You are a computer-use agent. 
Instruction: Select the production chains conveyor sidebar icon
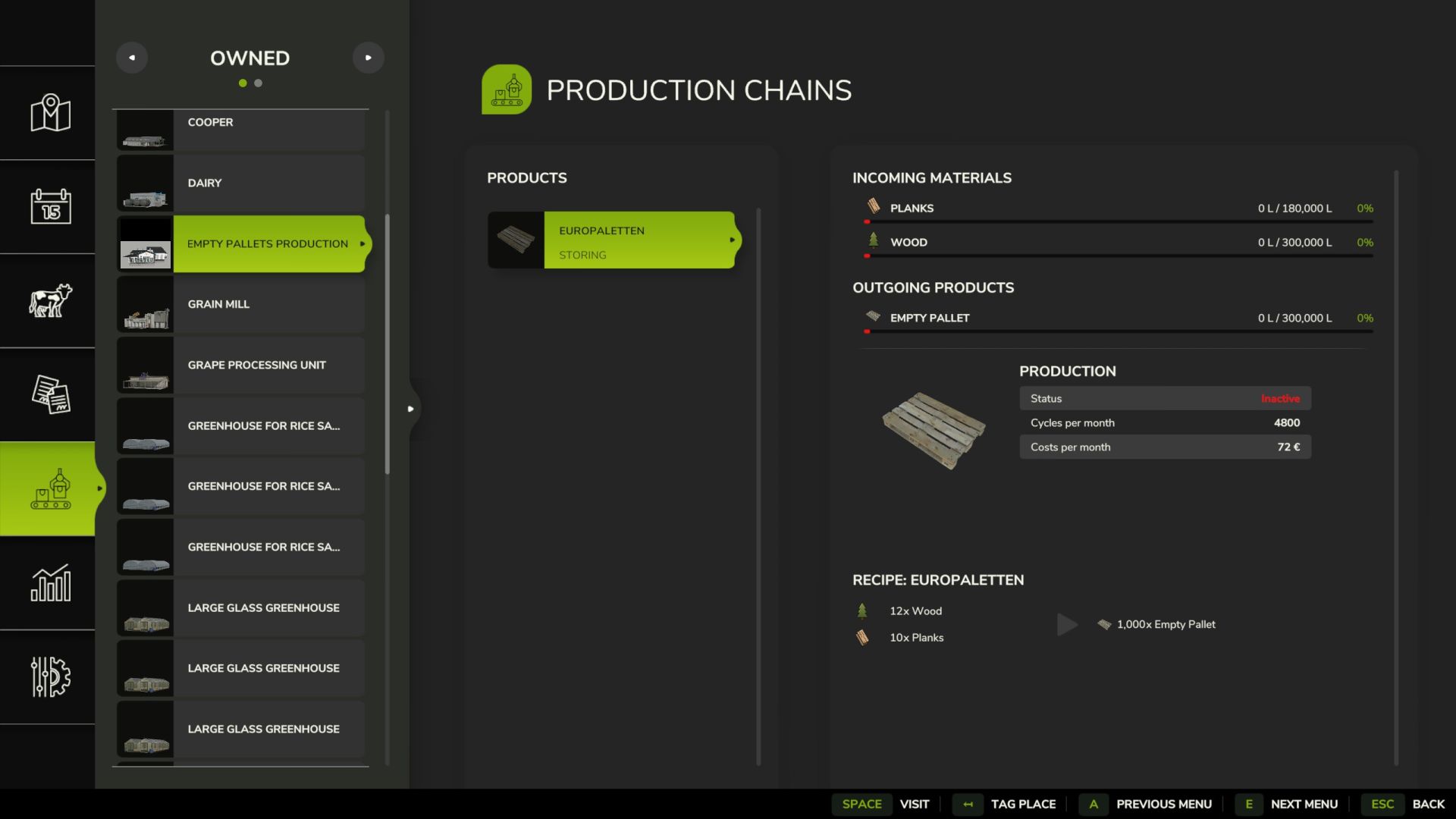pos(50,489)
